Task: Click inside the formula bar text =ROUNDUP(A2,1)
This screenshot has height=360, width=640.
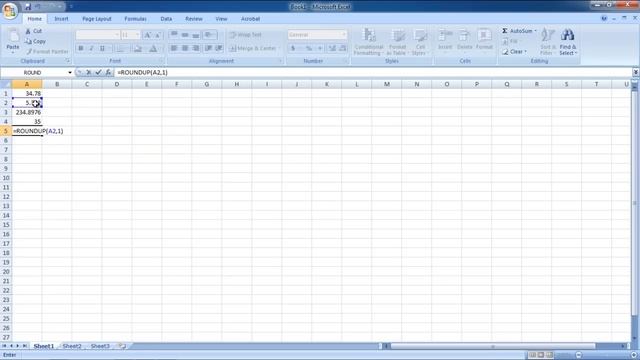Action: (x=142, y=72)
